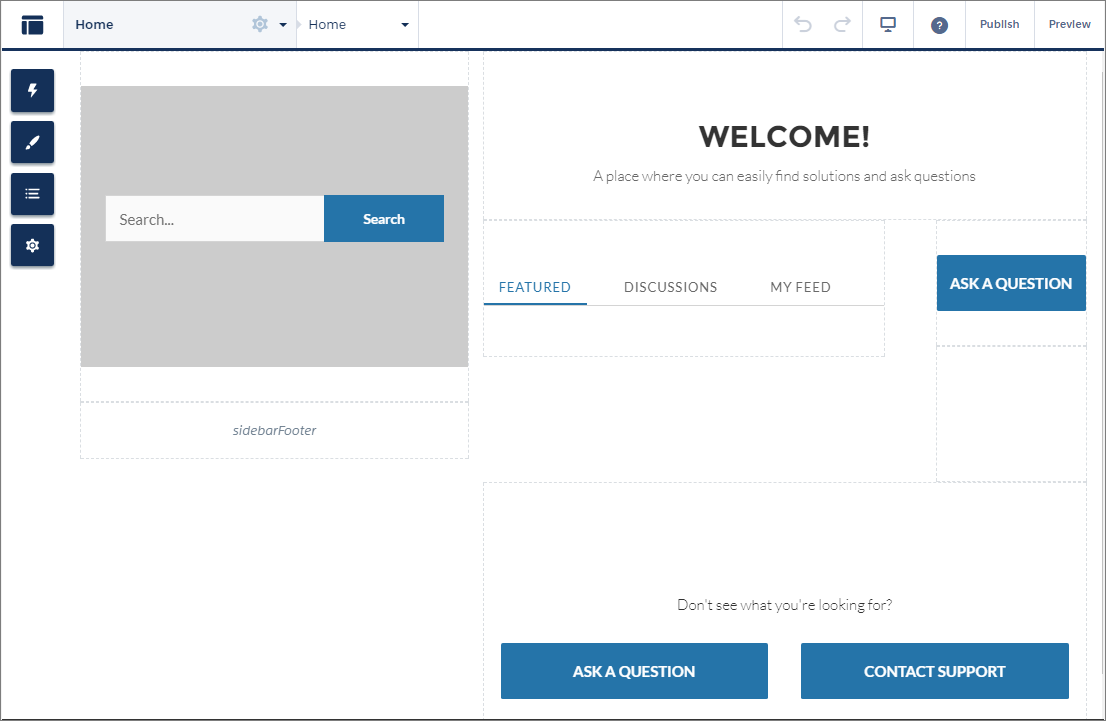Switch to the DISCUSSIONS tab
1106x721 pixels.
[670, 287]
